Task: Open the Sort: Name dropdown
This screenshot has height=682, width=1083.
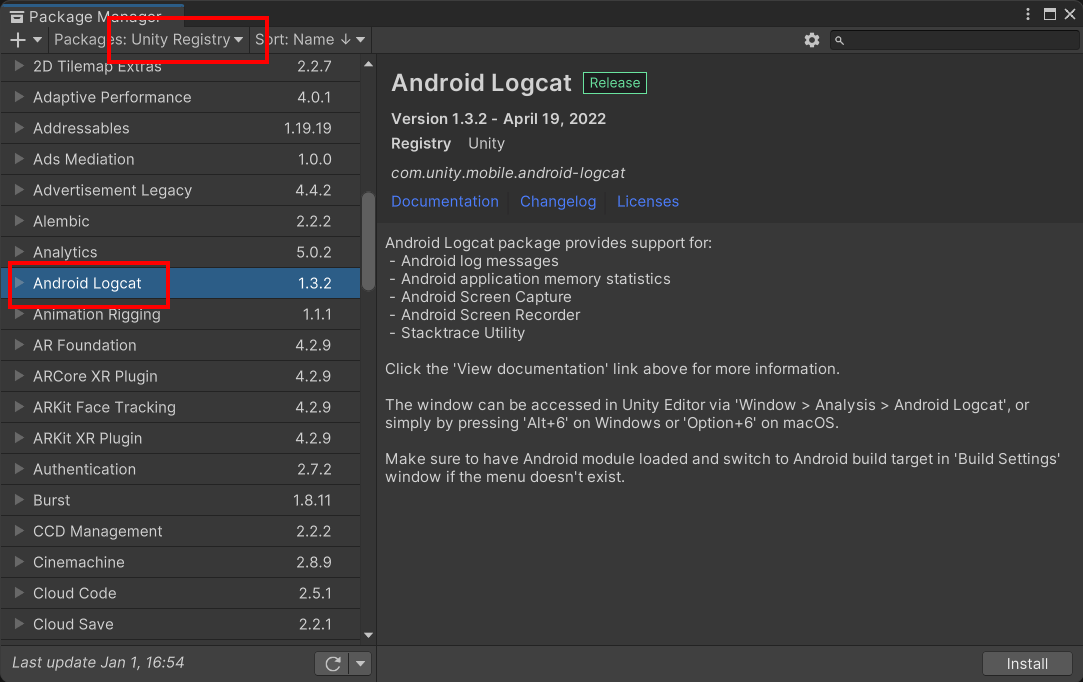Action: (x=310, y=40)
